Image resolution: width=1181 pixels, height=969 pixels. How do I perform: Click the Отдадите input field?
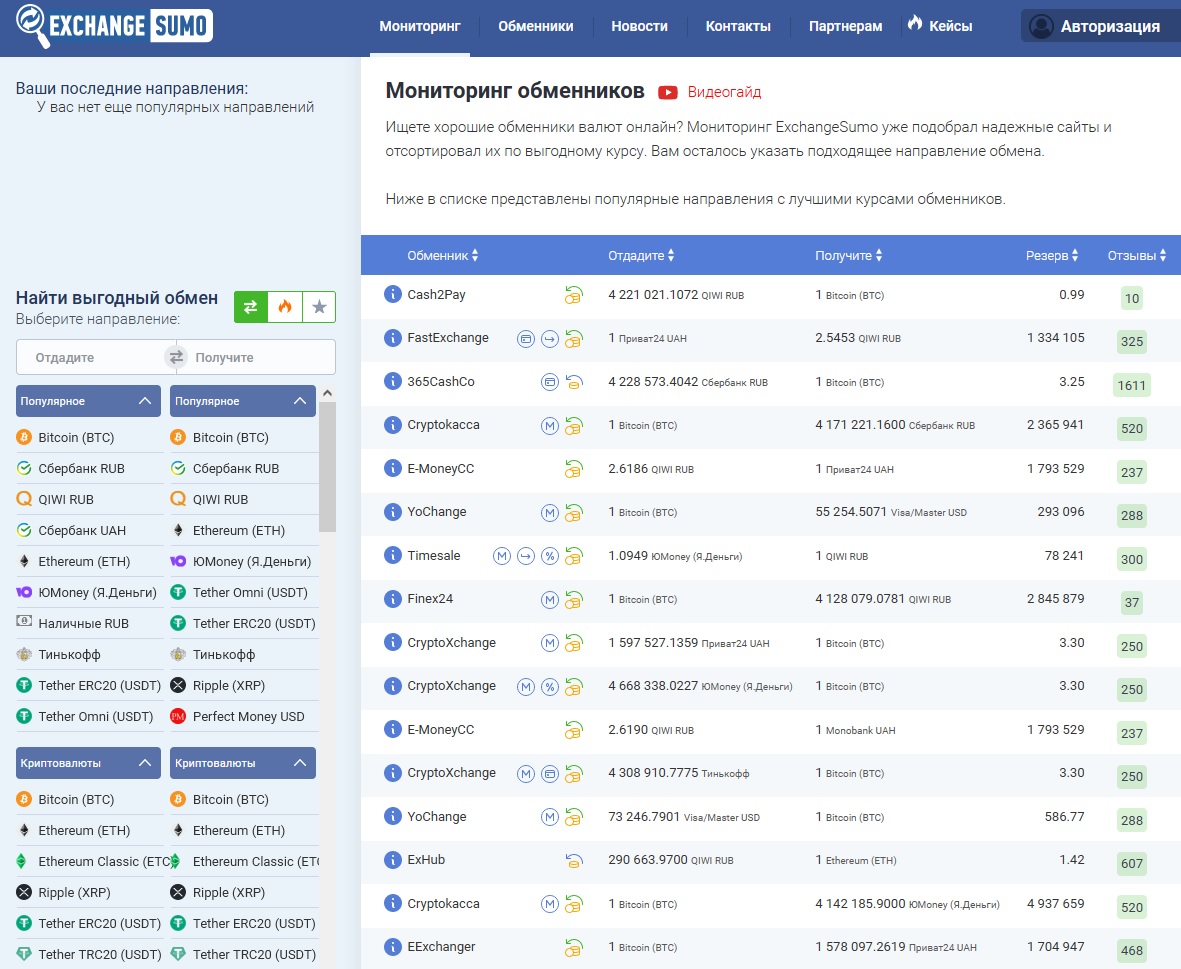click(90, 357)
